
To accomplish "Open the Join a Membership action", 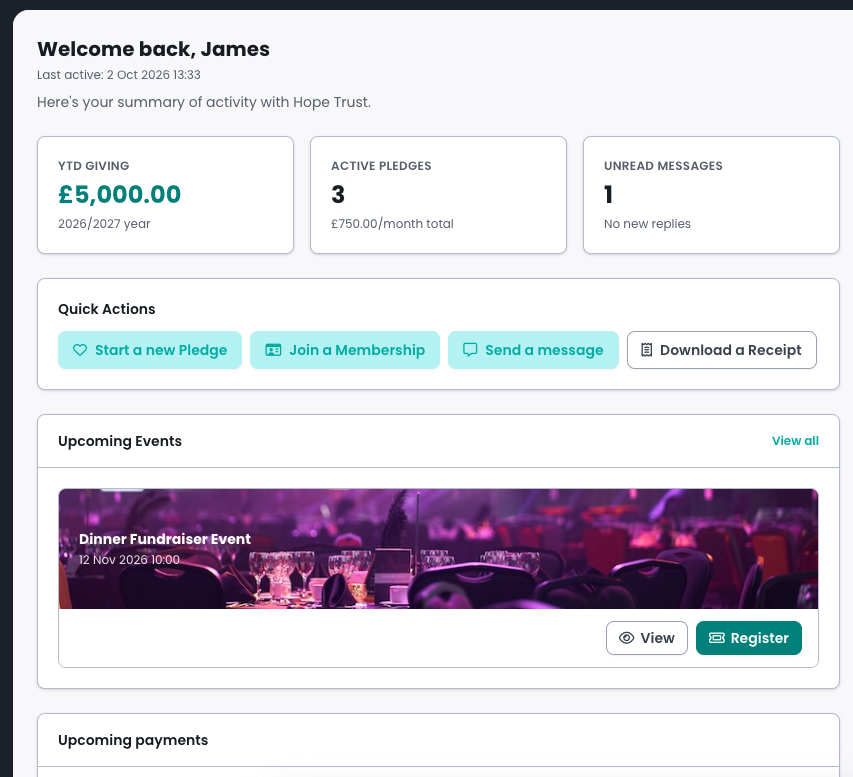I will tap(345, 350).
